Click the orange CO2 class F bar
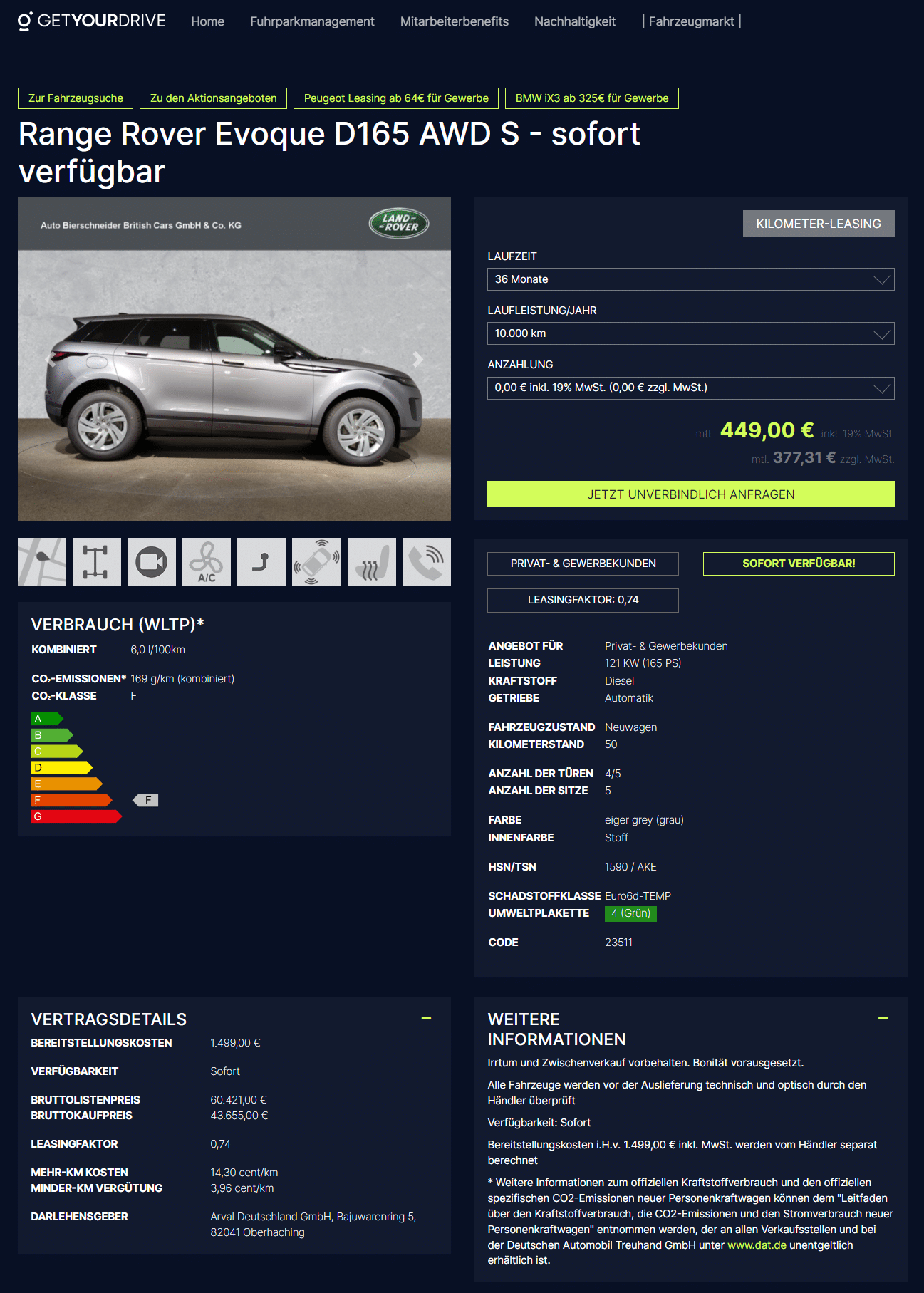This screenshot has width=924, height=1293. pyautogui.click(x=71, y=800)
